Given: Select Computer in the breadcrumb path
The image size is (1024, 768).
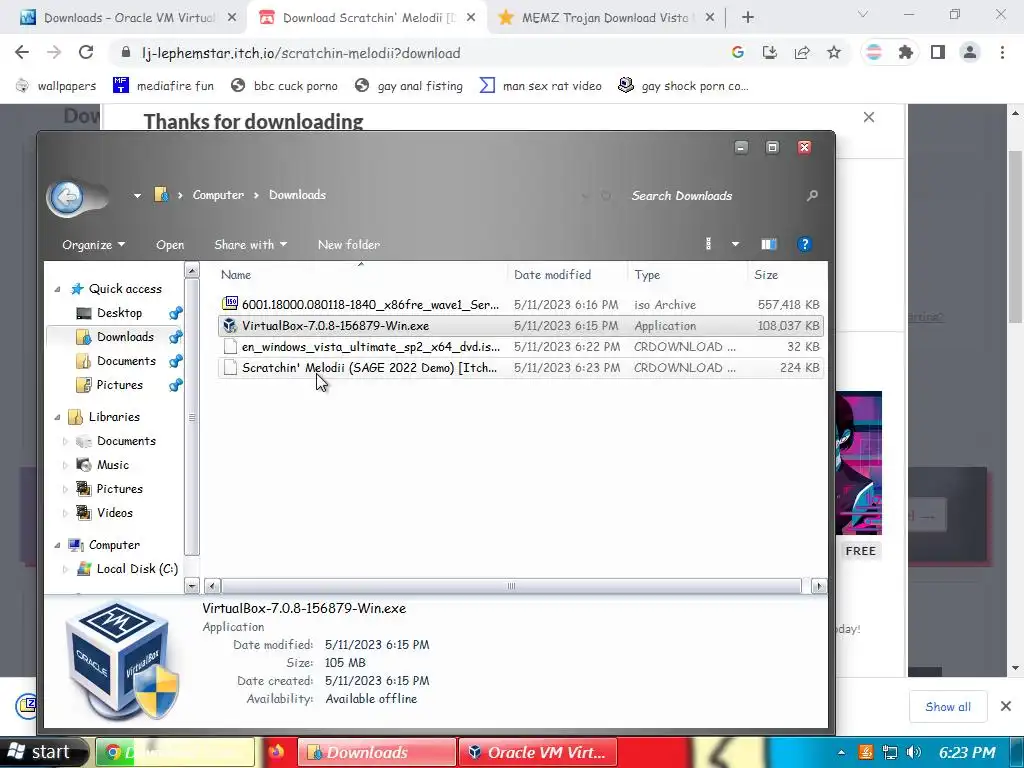Looking at the screenshot, I should tap(218, 195).
